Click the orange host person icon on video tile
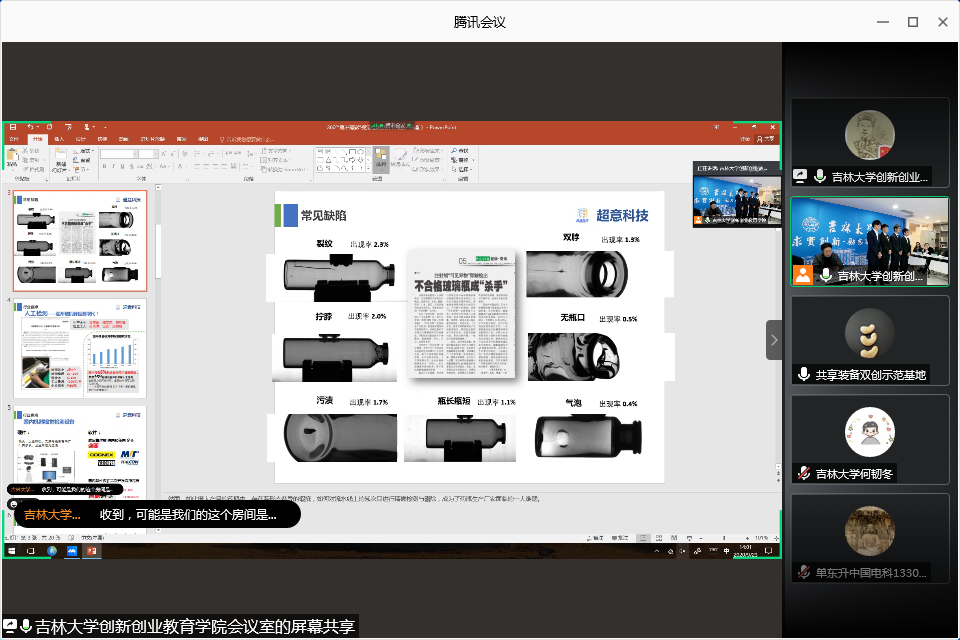960x640 pixels. (x=802, y=275)
